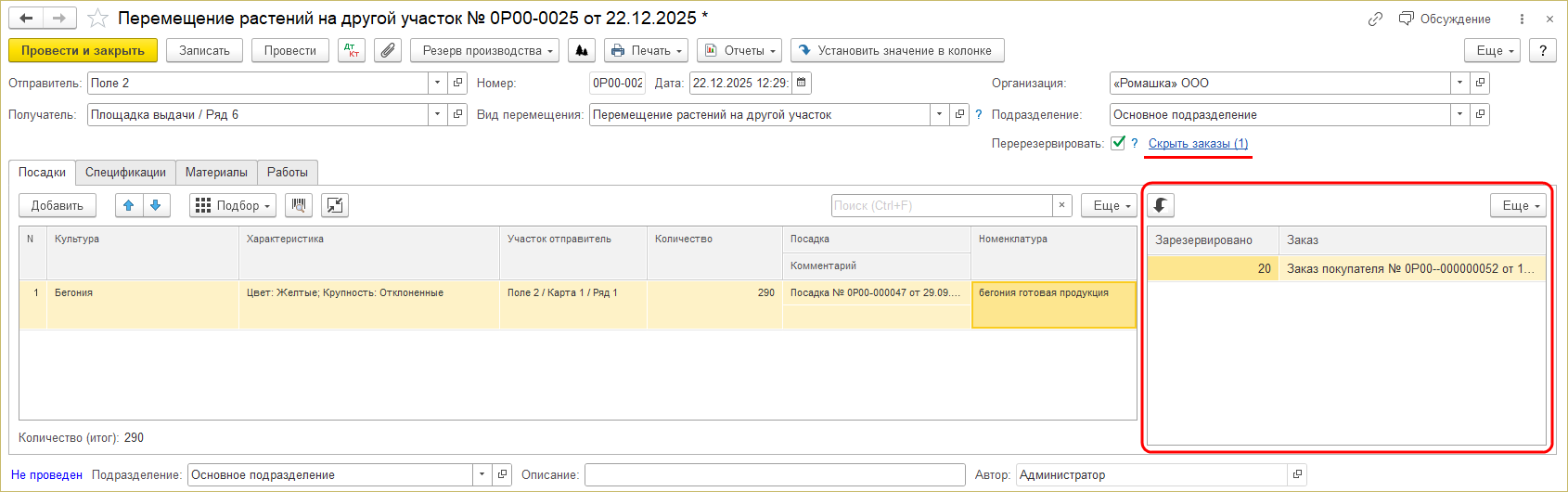Open calendar picker for Дата field
The height and width of the screenshot is (492, 1568).
click(x=802, y=83)
